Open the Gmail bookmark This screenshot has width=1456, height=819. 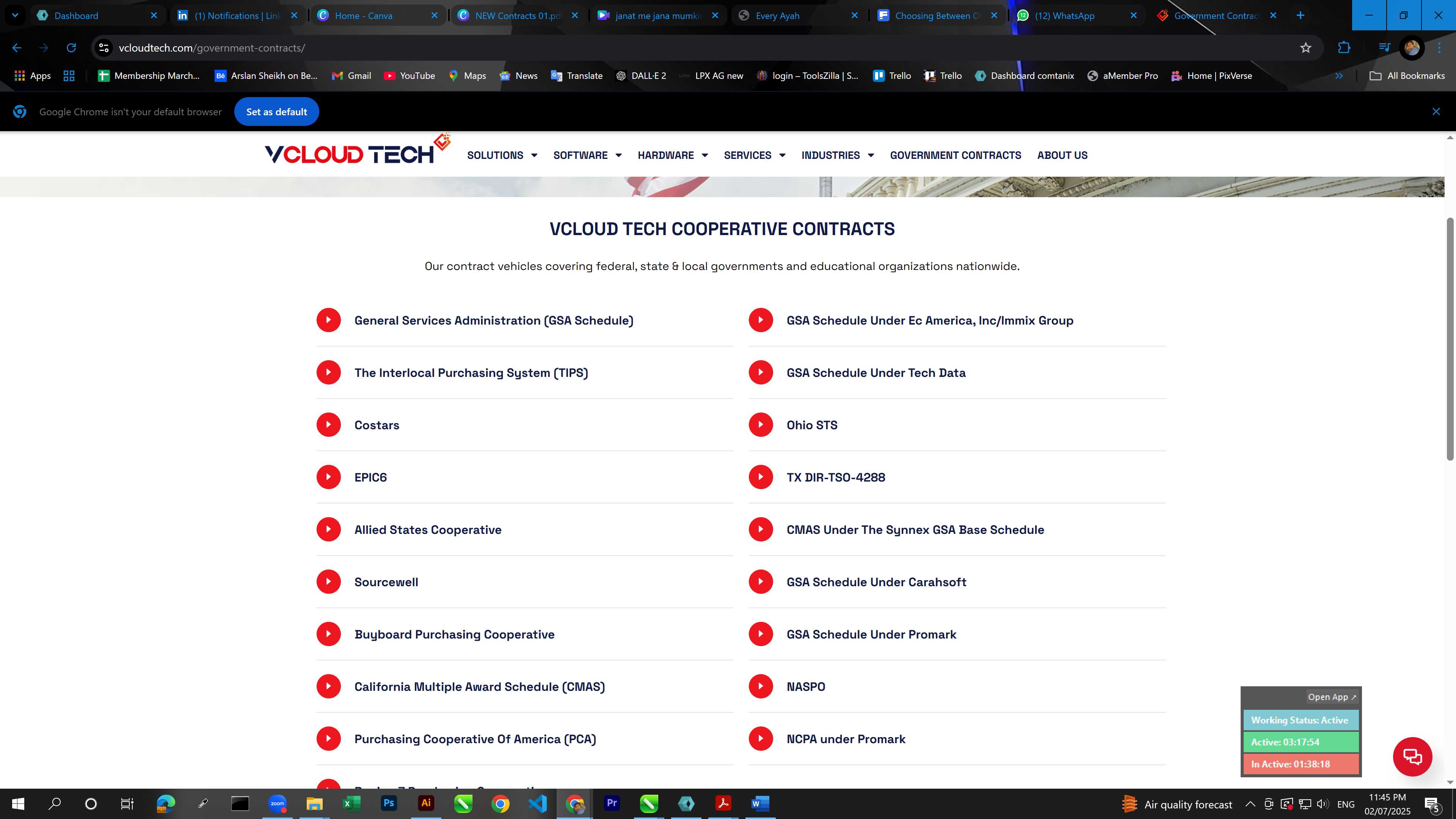tap(351, 76)
